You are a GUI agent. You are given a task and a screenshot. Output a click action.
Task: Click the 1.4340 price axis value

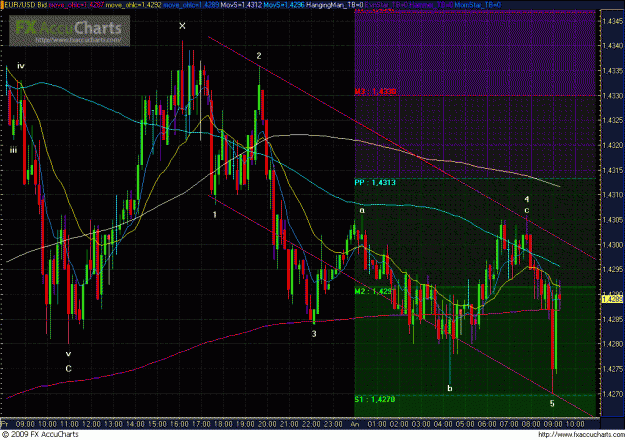(613, 46)
